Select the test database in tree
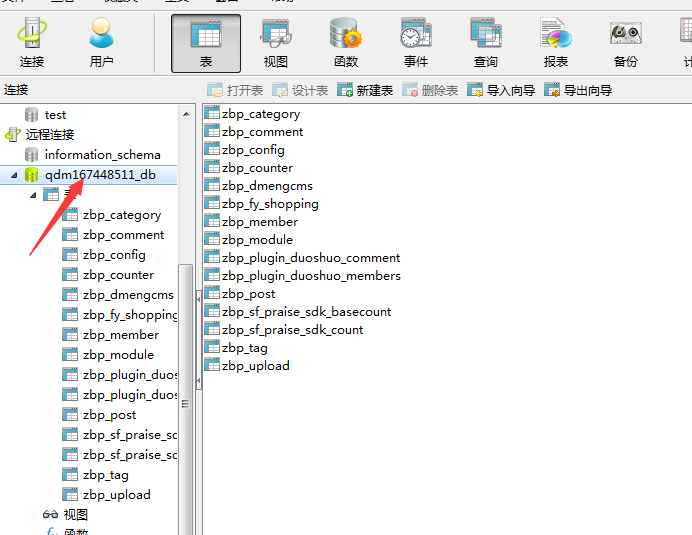This screenshot has width=692, height=535. [55, 115]
